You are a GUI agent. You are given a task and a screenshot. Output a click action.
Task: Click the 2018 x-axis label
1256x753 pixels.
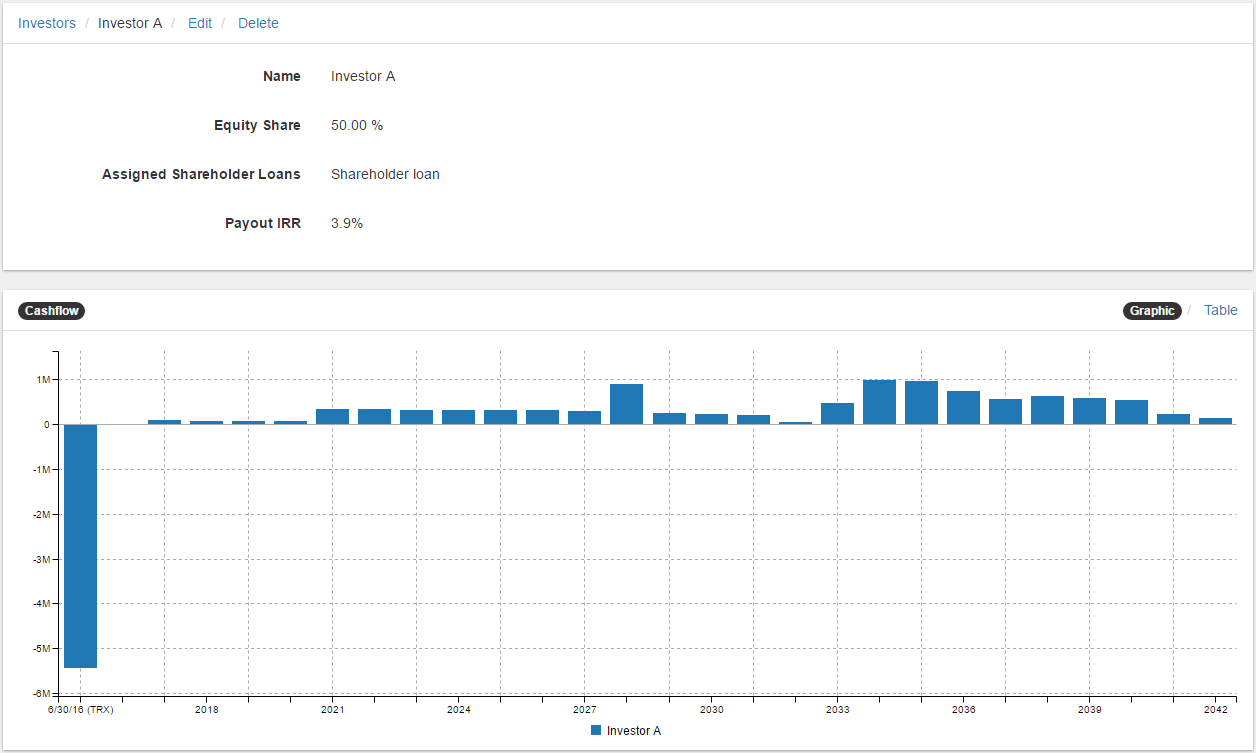tap(206, 710)
